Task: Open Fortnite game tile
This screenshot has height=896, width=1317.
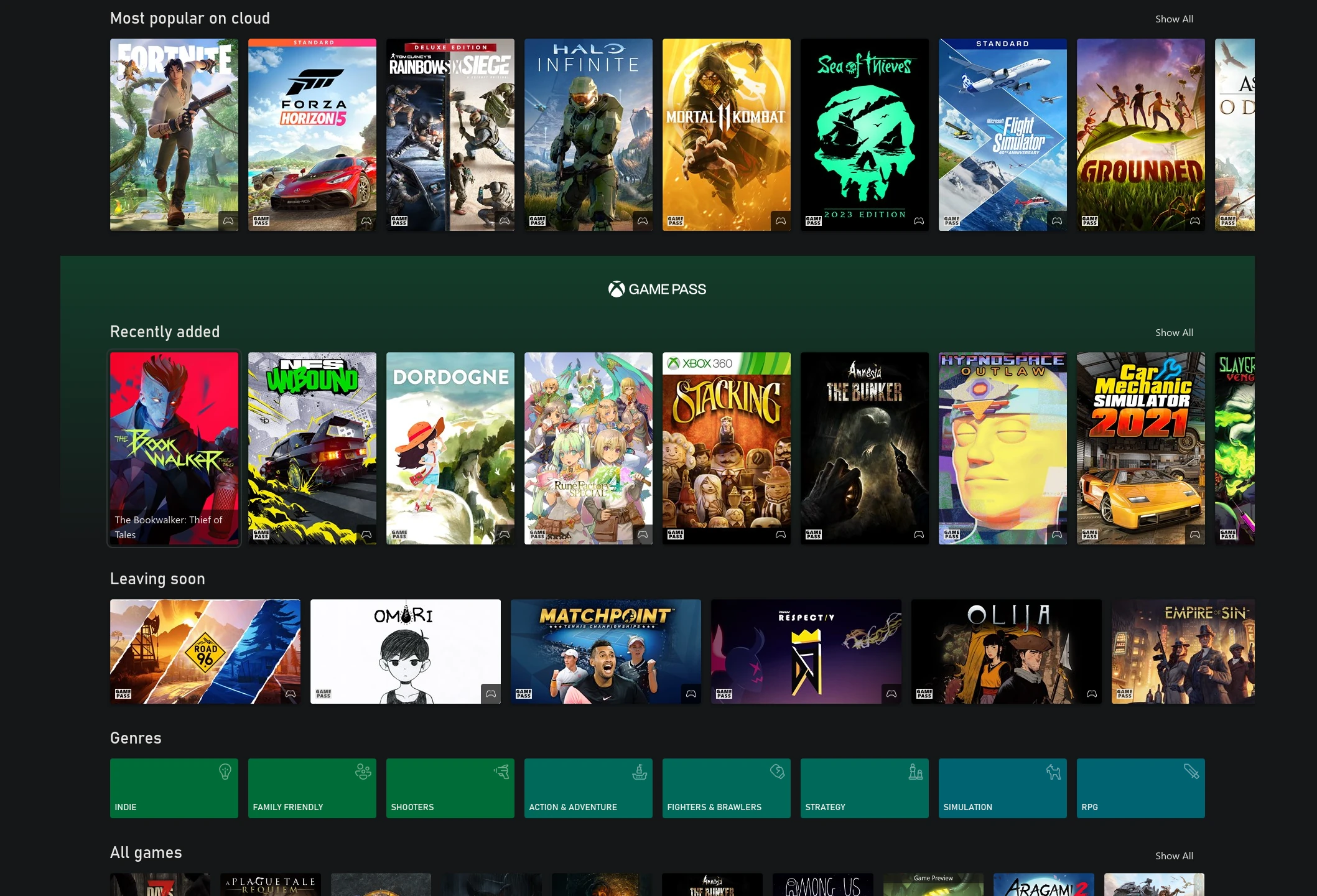Action: [x=174, y=134]
